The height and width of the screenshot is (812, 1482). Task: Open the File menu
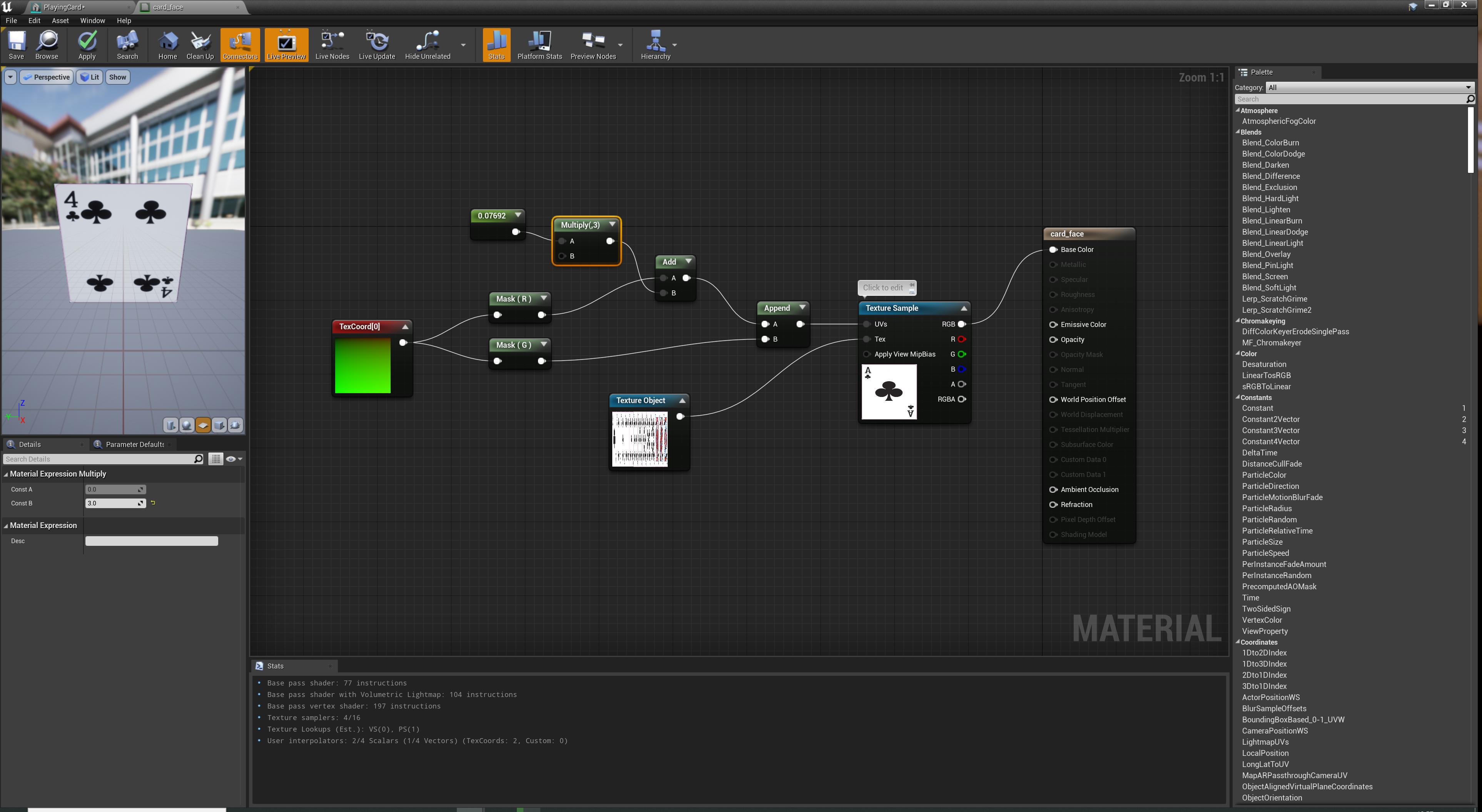pos(11,21)
